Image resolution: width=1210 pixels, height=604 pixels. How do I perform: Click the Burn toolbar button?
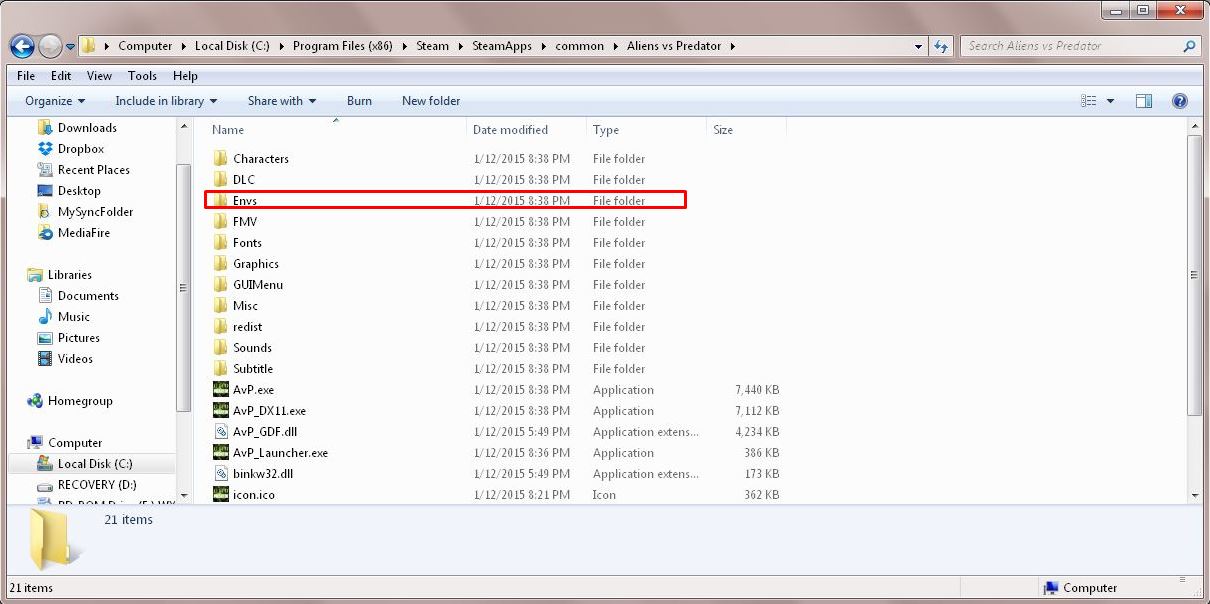(359, 101)
